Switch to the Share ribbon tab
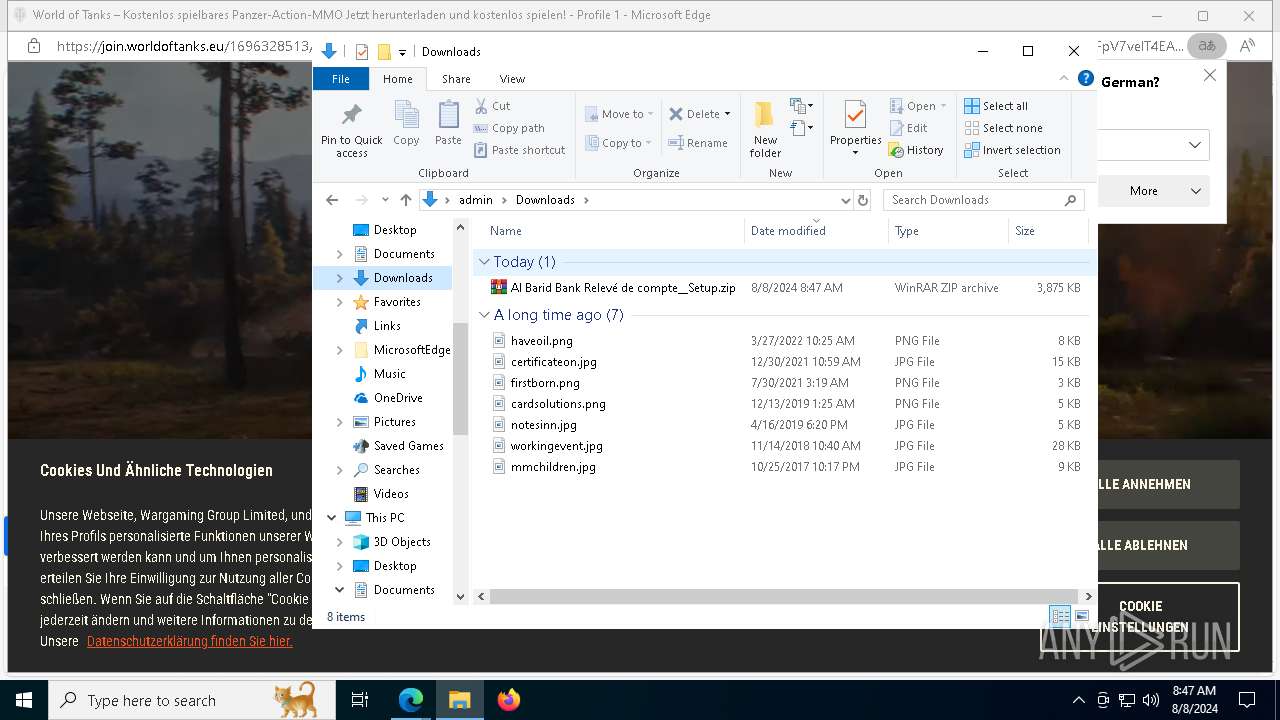This screenshot has height=720, width=1280. tap(456, 79)
